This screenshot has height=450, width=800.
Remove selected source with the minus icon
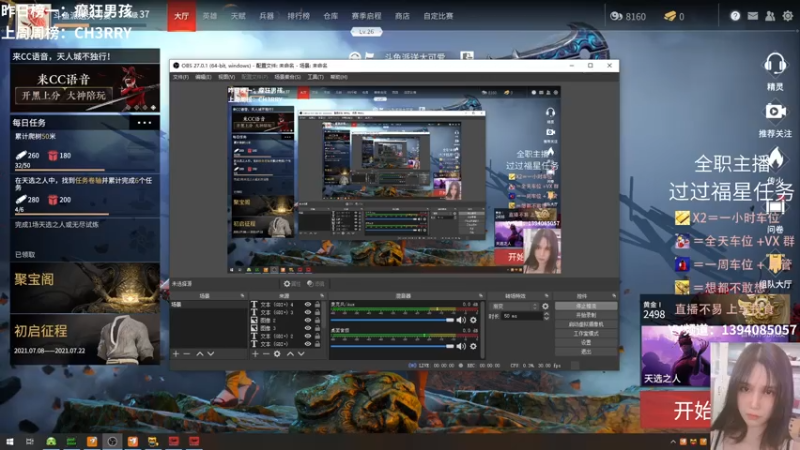tap(266, 354)
